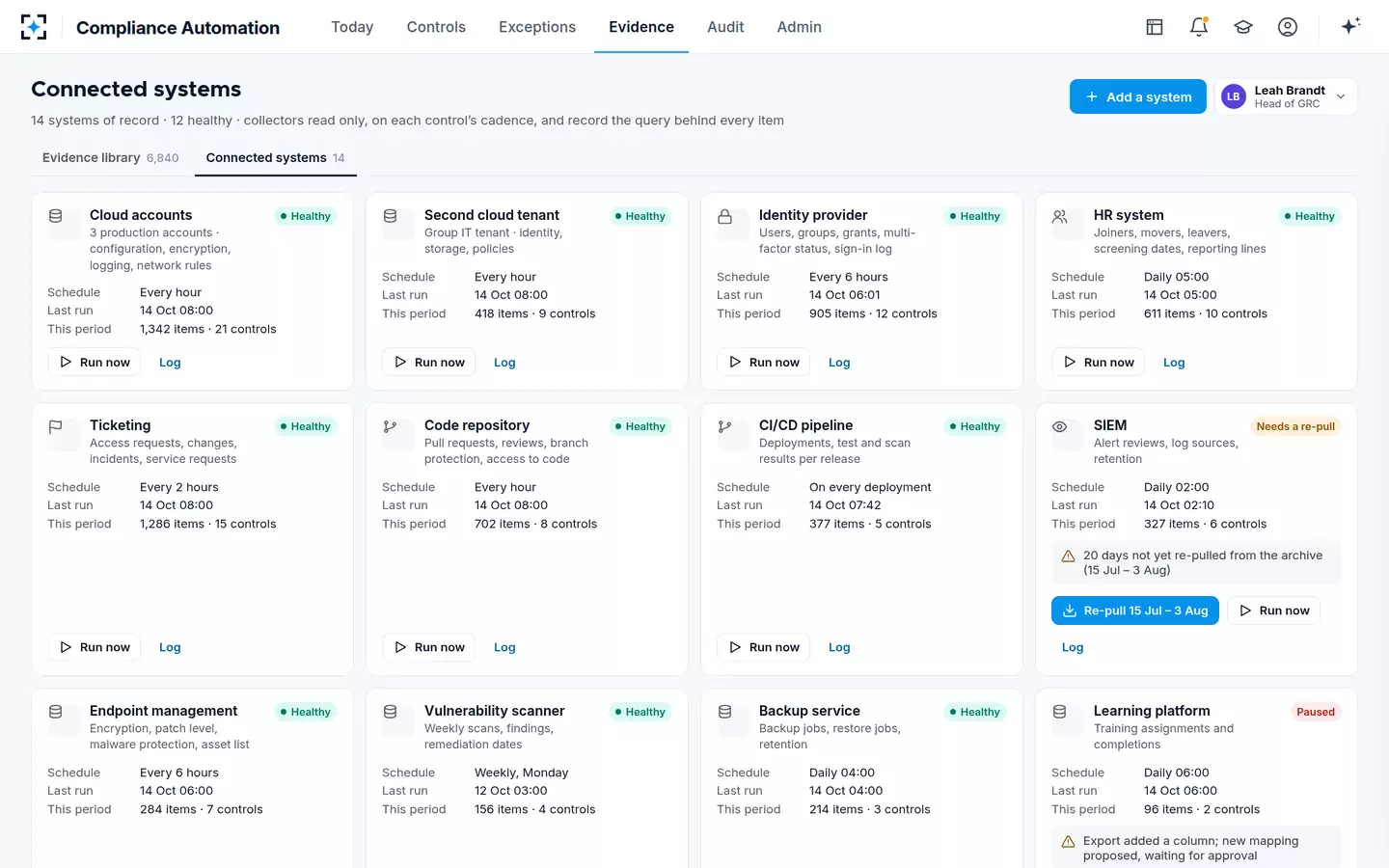Viewport: 1389px width, 868px height.
Task: Open the HR system Log
Action: tap(1174, 363)
